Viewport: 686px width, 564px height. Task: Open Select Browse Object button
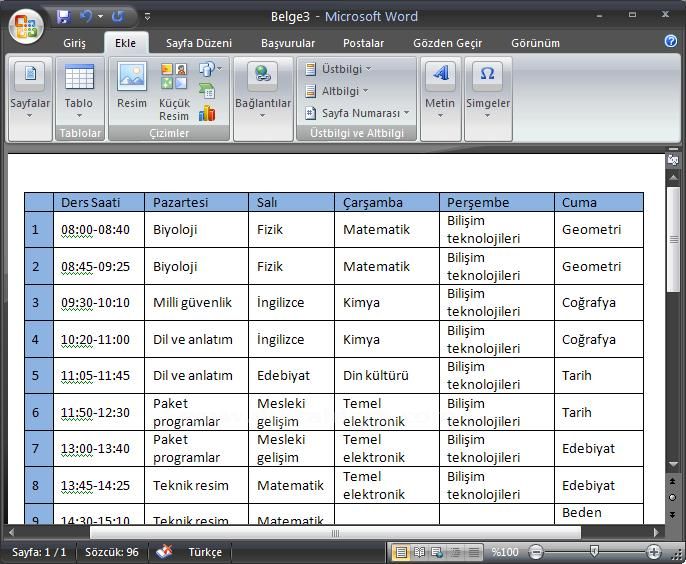(x=673, y=497)
